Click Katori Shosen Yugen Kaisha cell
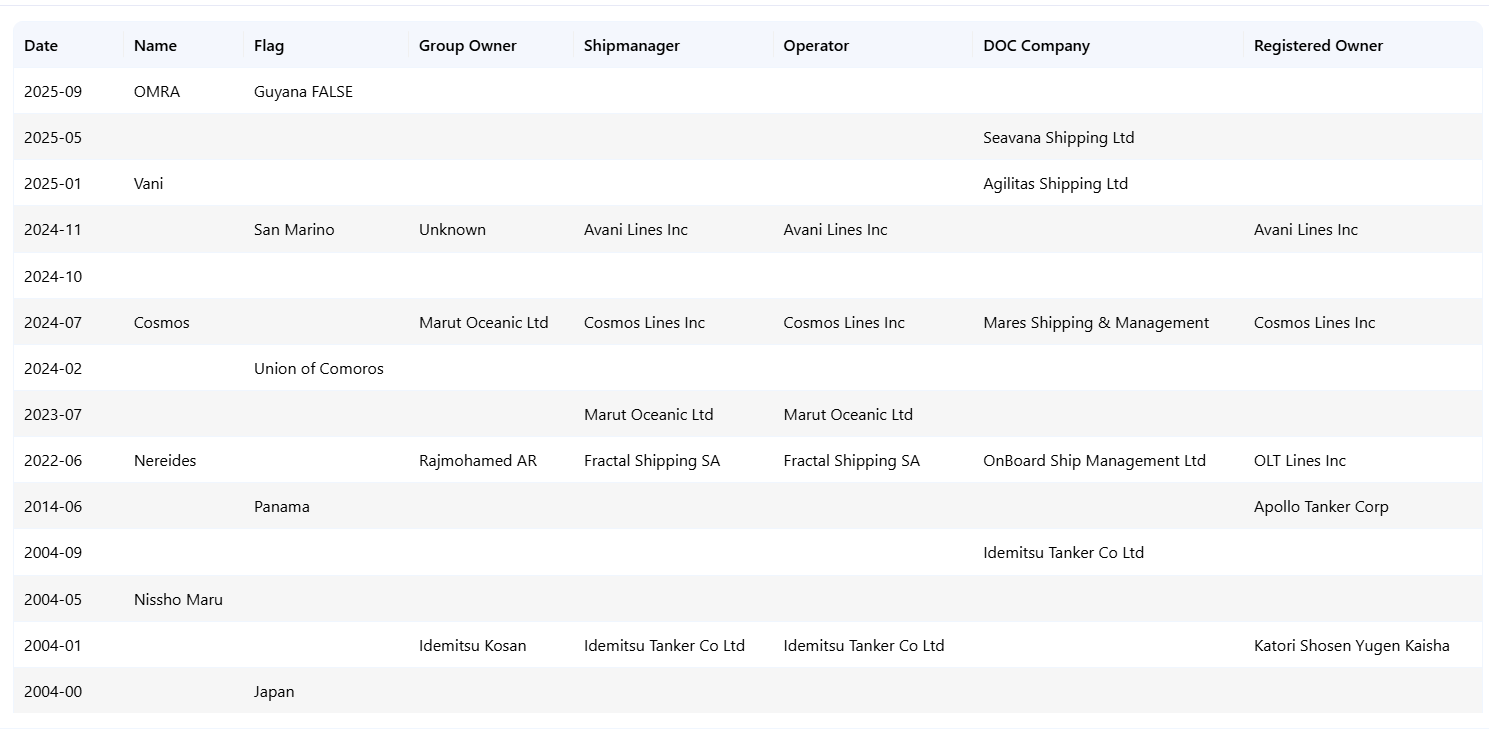Image resolution: width=1489 pixels, height=734 pixels. 1351,646
